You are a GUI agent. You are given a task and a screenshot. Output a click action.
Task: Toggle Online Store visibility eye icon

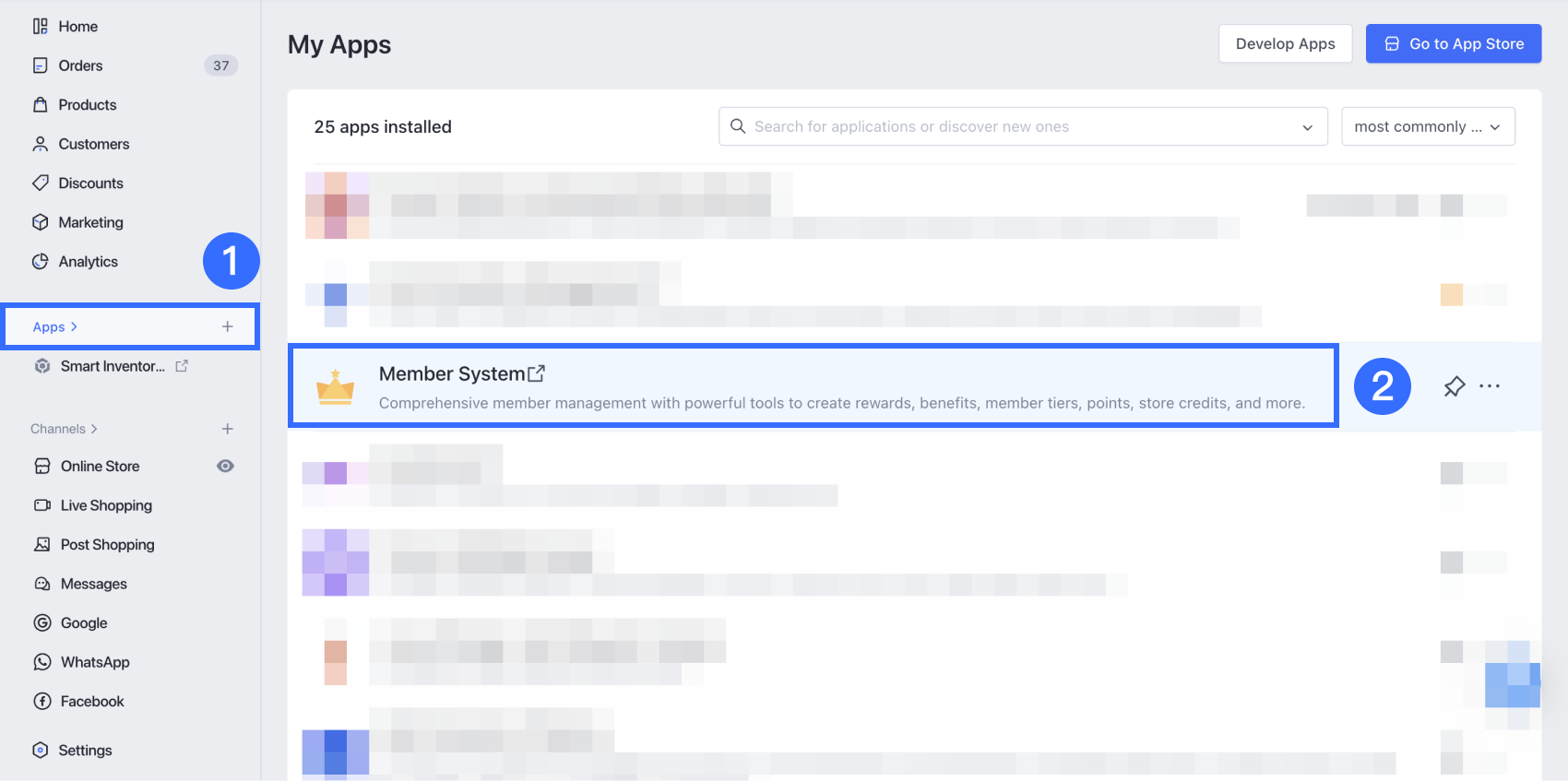click(x=225, y=467)
